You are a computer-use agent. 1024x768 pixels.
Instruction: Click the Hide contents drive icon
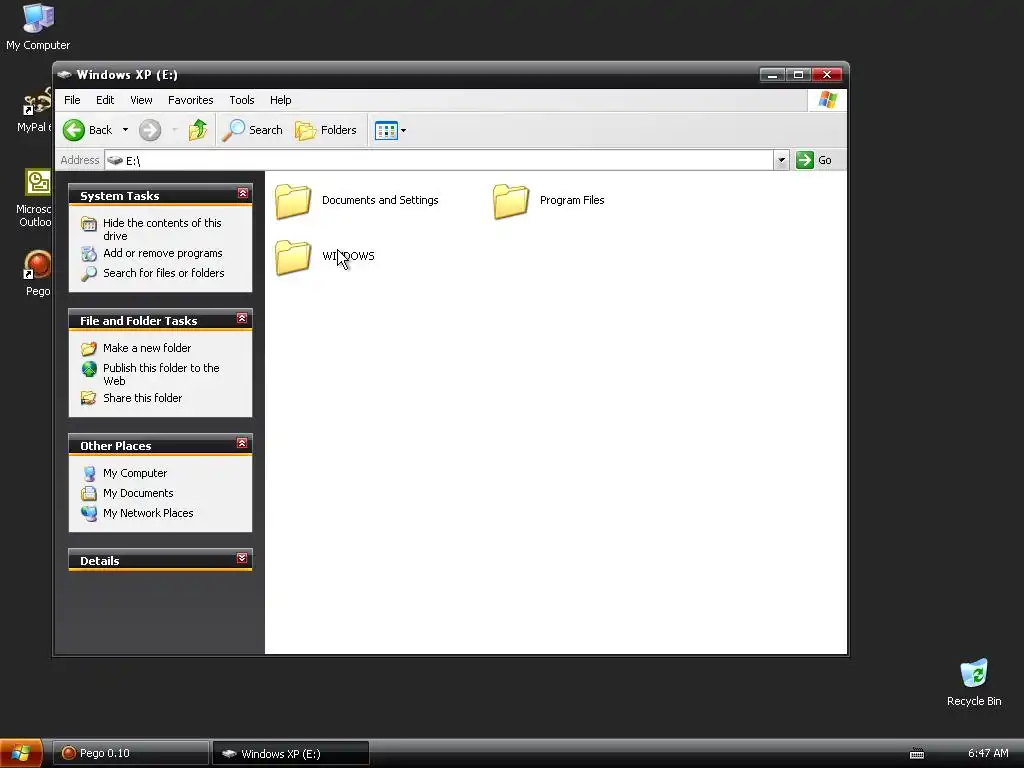click(x=89, y=224)
